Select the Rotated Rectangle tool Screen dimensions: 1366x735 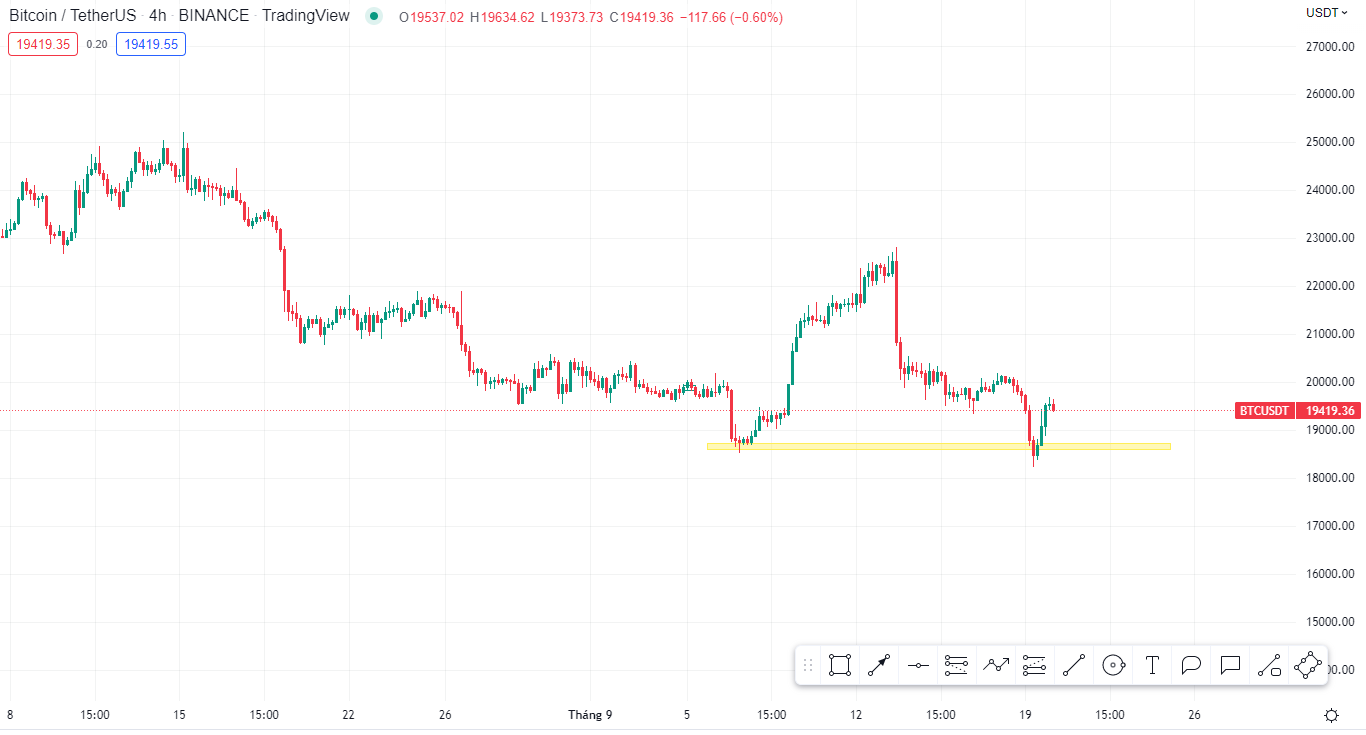(x=1308, y=665)
